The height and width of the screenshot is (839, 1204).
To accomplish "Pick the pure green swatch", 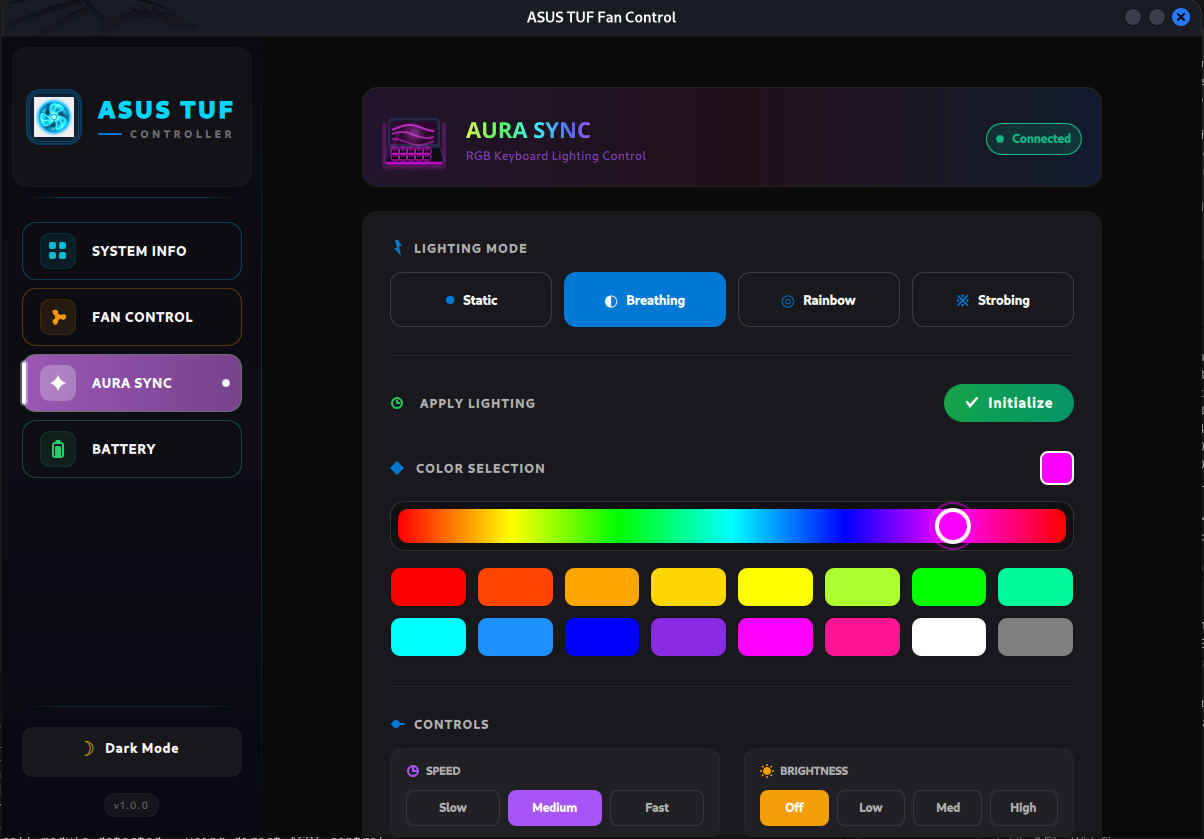I will tap(949, 587).
